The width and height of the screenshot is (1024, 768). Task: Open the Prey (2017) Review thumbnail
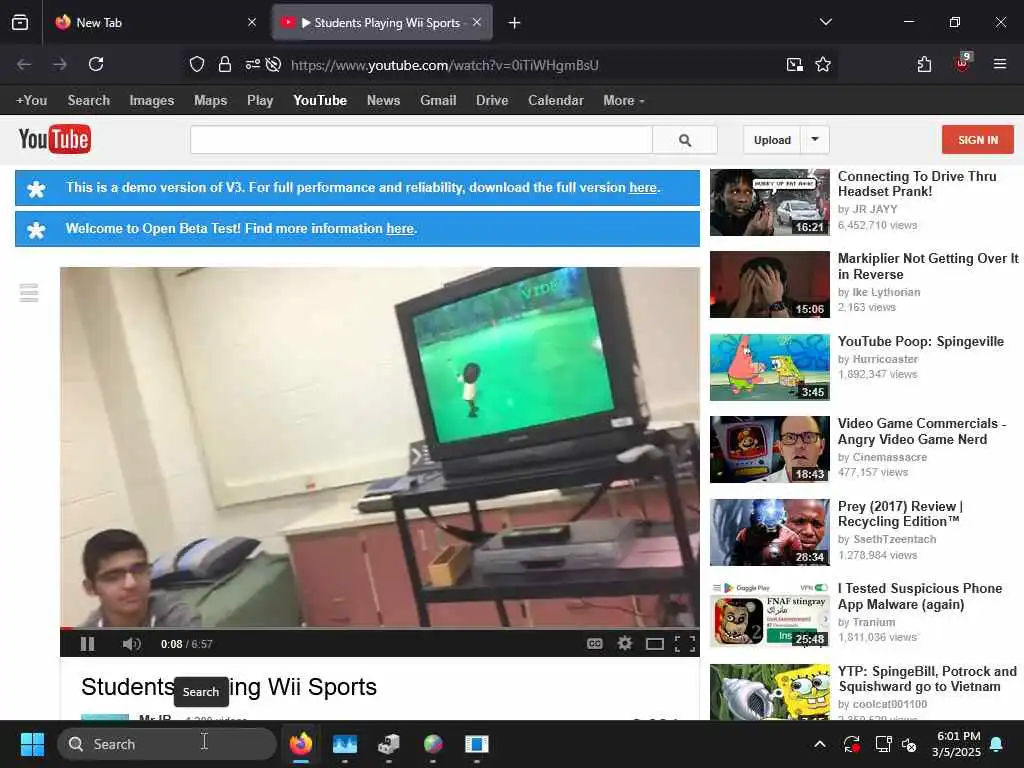(x=770, y=532)
